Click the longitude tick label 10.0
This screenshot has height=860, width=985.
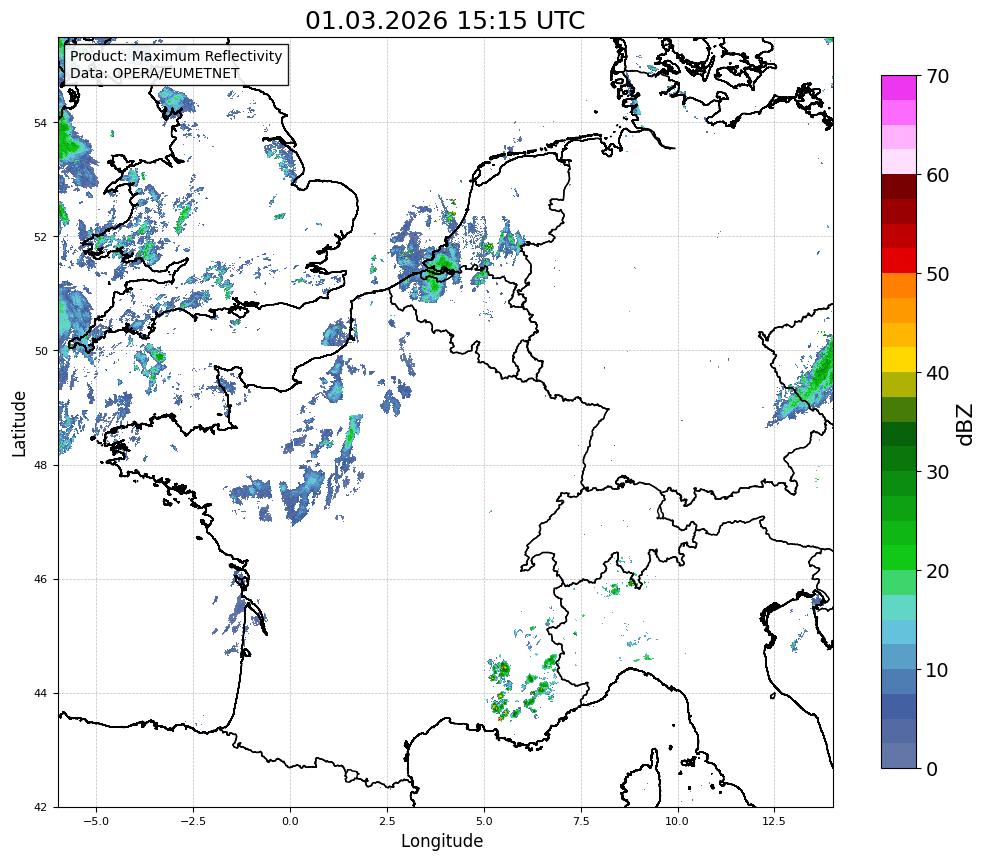pyautogui.click(x=677, y=821)
